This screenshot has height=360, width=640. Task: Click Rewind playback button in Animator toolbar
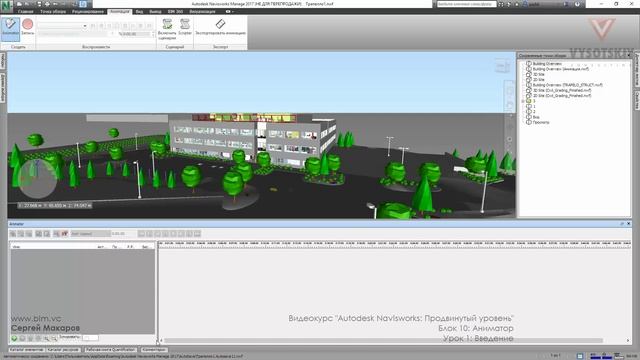coord(141,234)
